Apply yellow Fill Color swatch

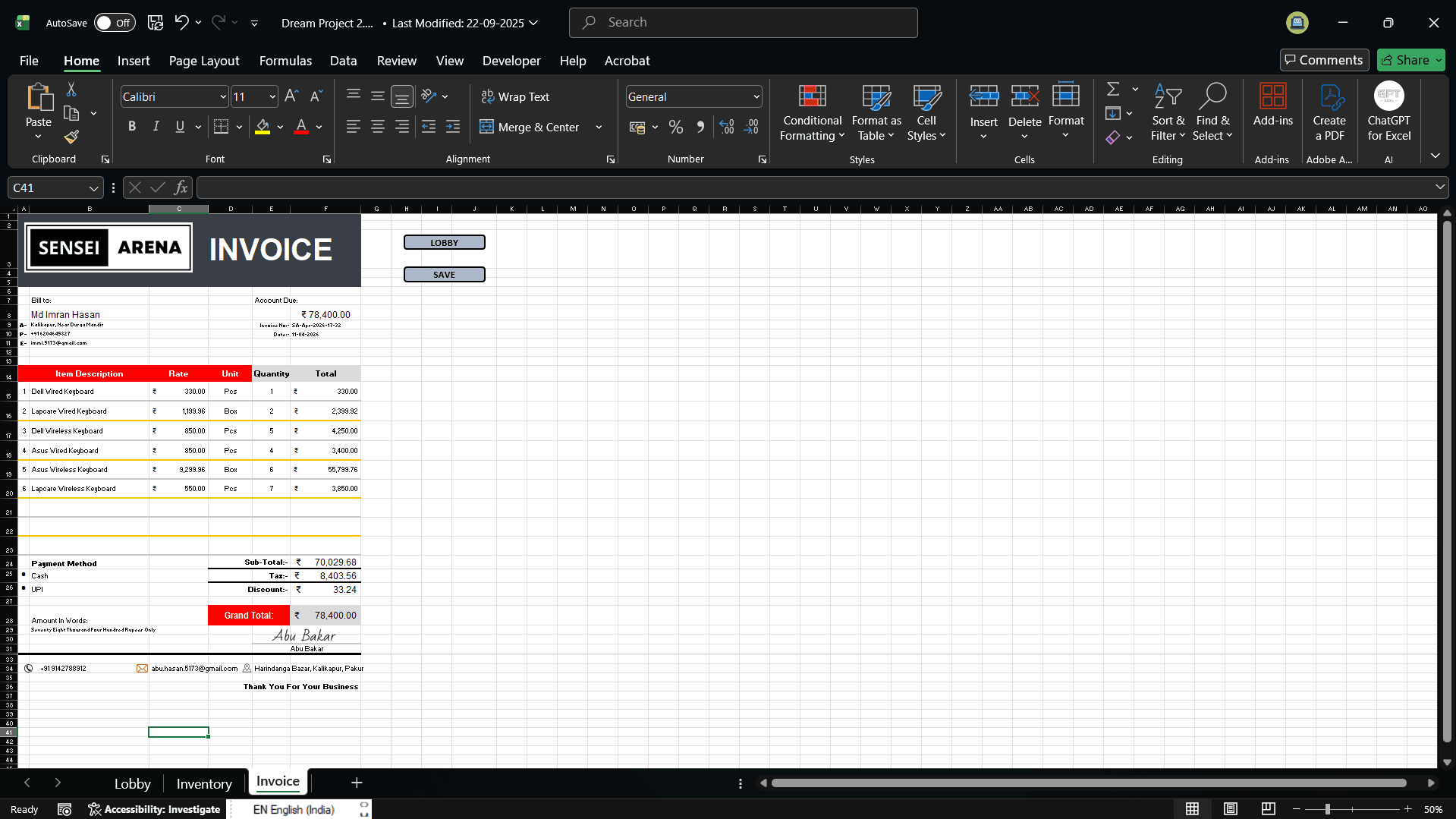click(x=263, y=127)
